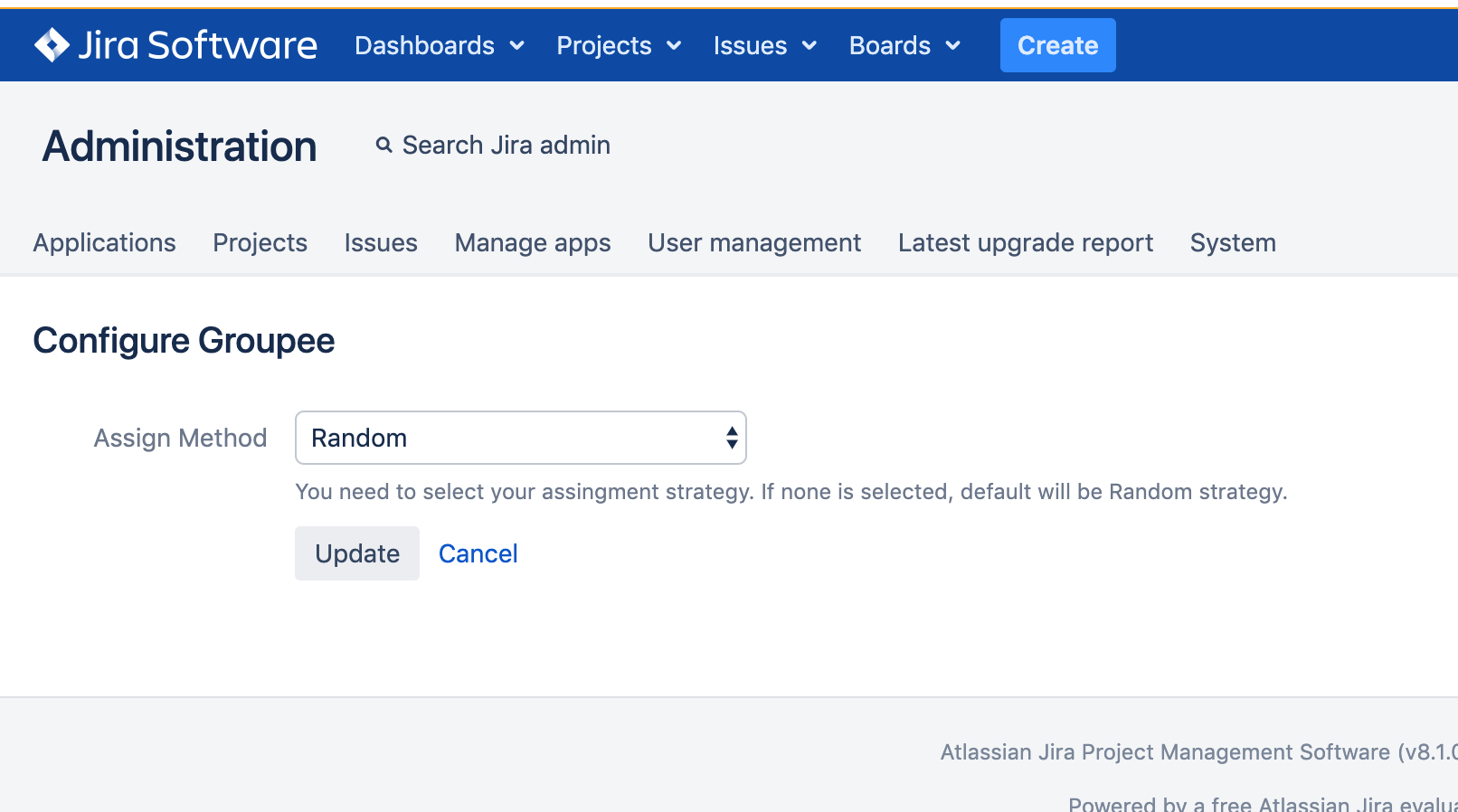Click the Update button
Screen dimensions: 1458x812
click(x=357, y=553)
